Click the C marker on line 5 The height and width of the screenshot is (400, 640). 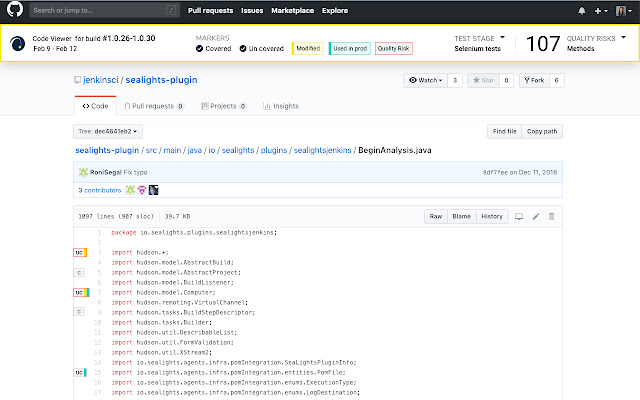79,273
